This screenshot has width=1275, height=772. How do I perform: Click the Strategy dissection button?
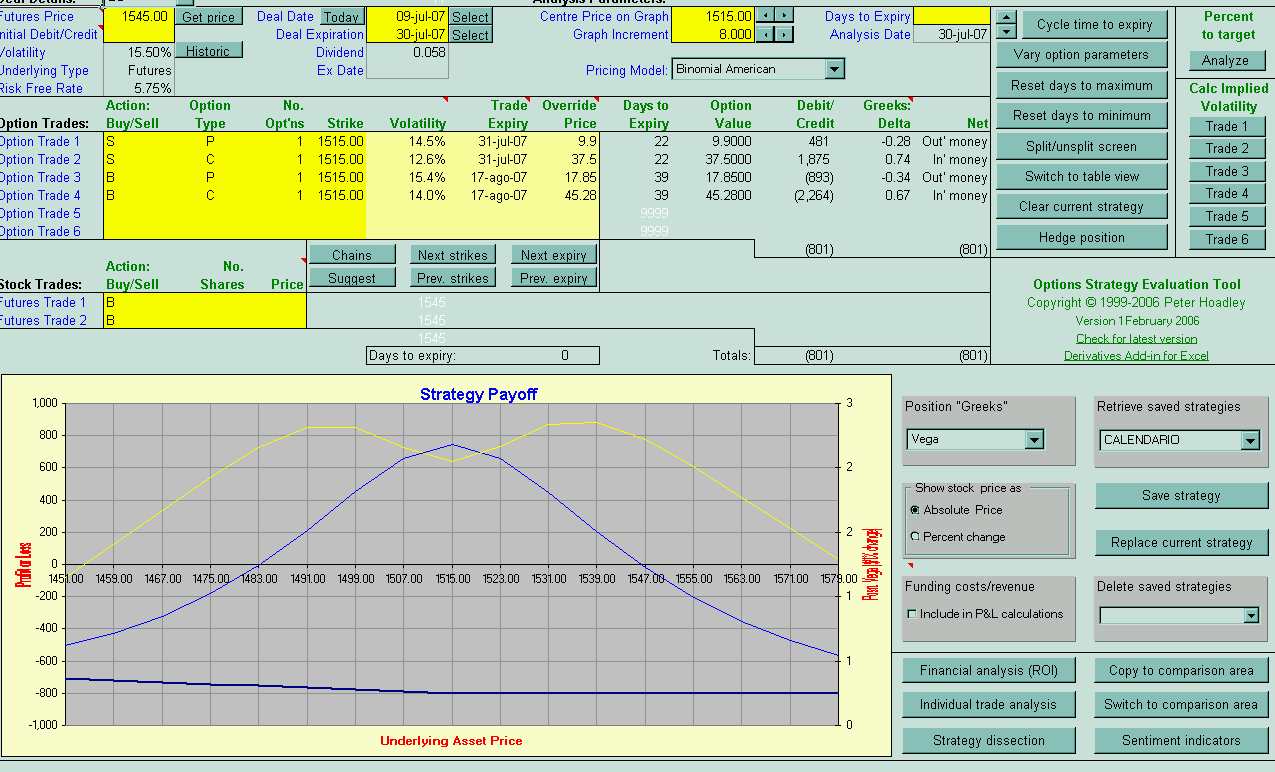(988, 741)
